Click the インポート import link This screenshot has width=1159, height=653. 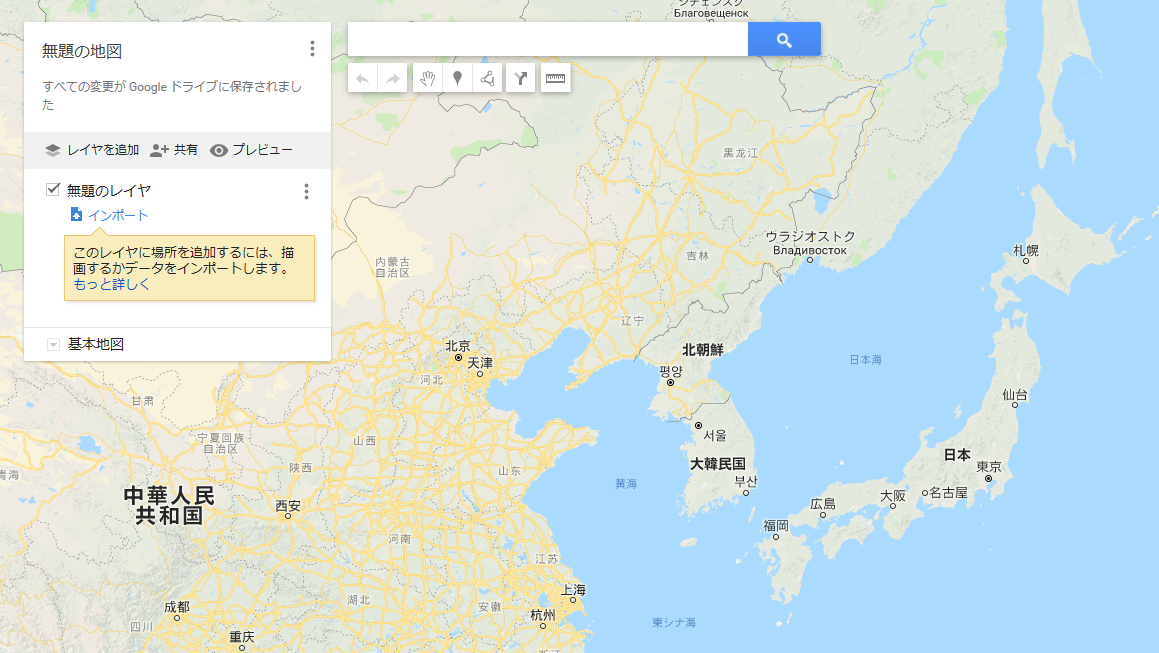pos(118,215)
